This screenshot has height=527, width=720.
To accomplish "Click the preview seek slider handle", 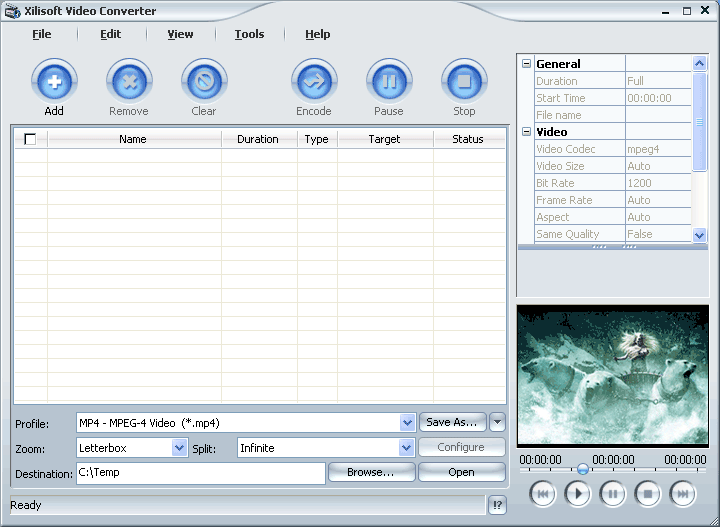I will pyautogui.click(x=583, y=469).
